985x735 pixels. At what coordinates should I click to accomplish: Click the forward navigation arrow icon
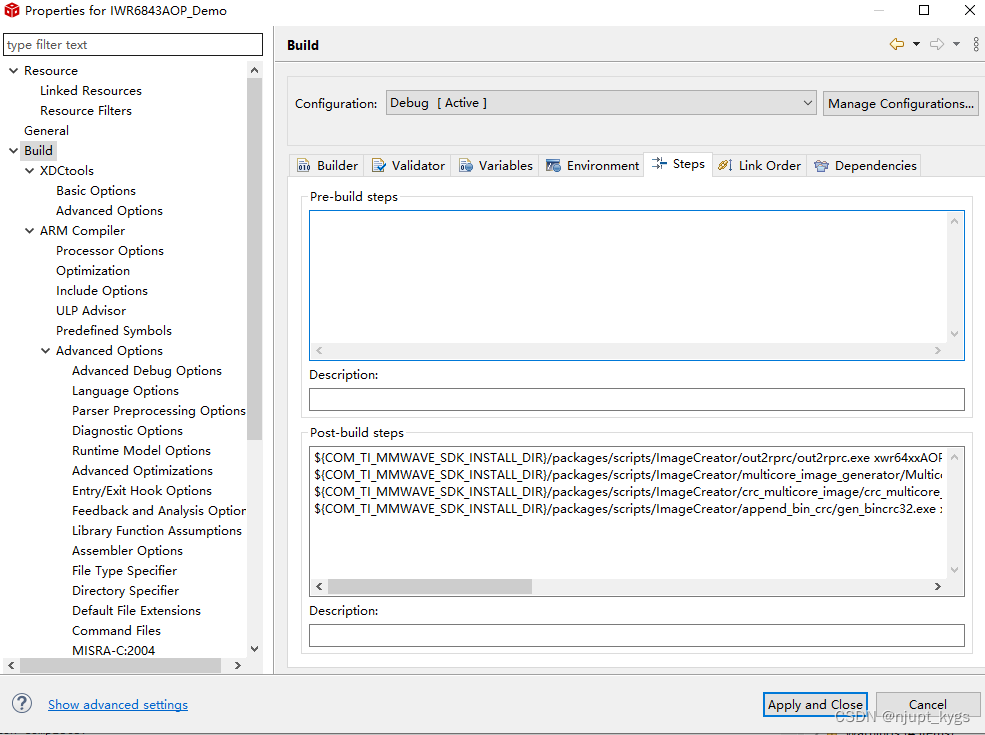937,44
